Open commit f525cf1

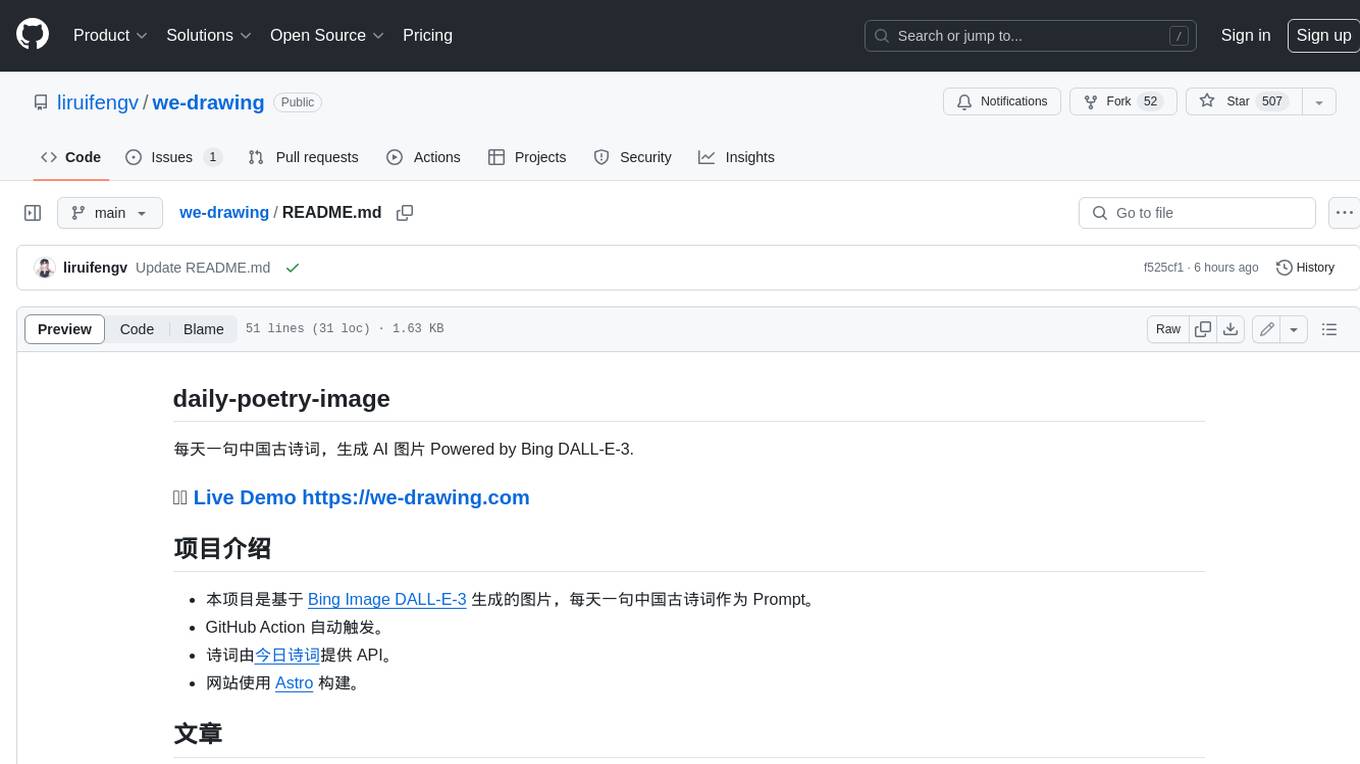click(x=1164, y=268)
